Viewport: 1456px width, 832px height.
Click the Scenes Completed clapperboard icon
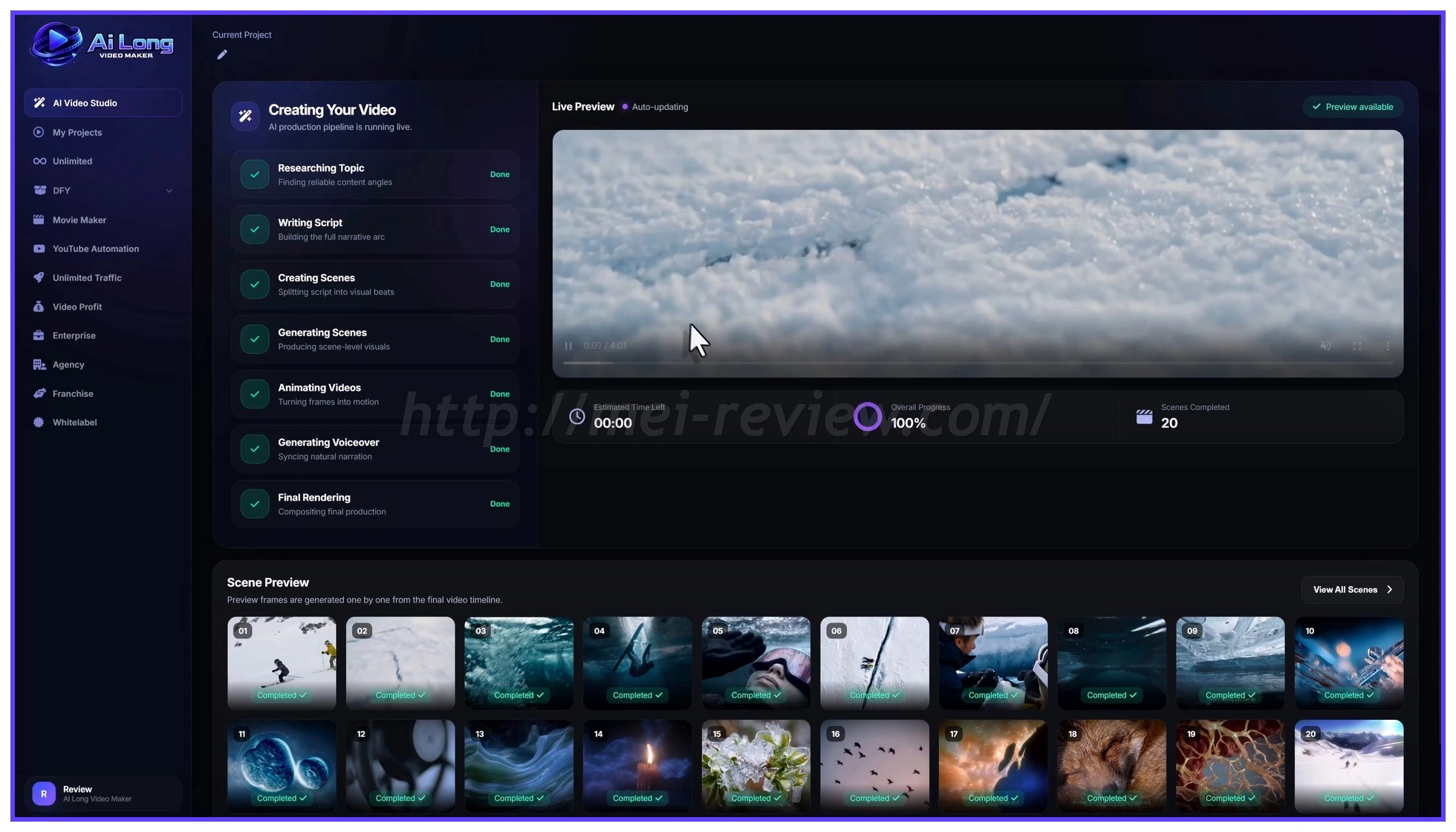coord(1144,417)
